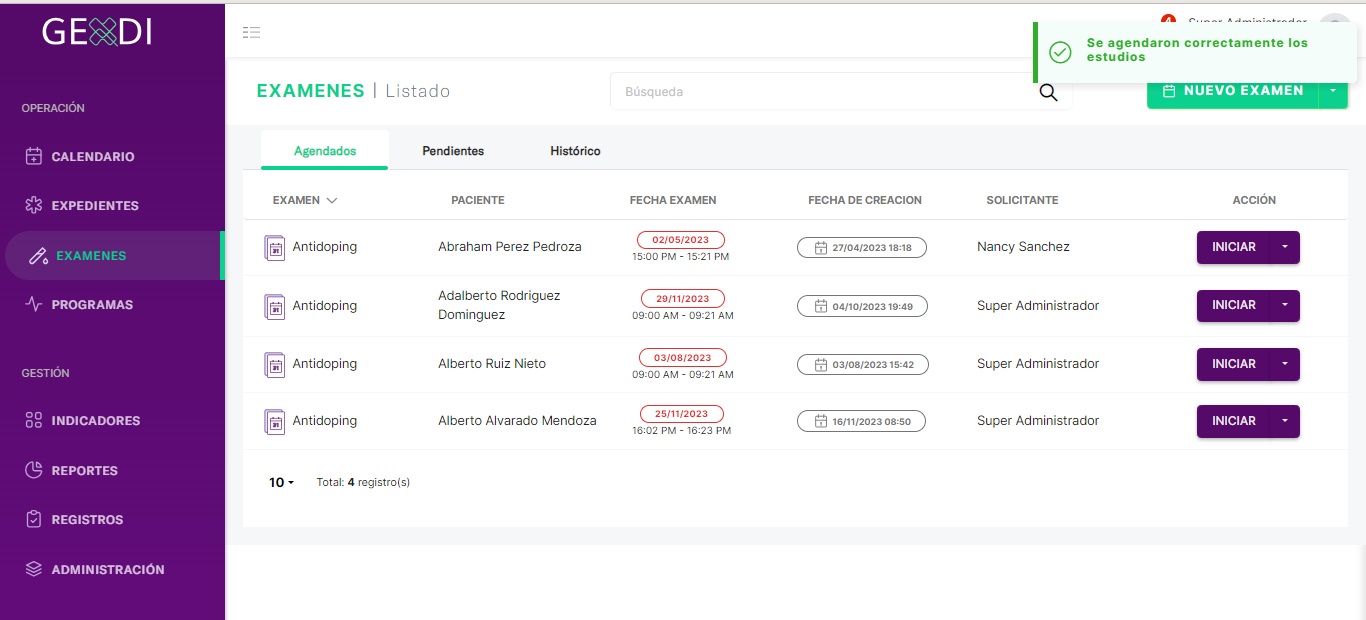
Task: Click the Calendario calendar icon in sidebar
Action: pos(33,156)
